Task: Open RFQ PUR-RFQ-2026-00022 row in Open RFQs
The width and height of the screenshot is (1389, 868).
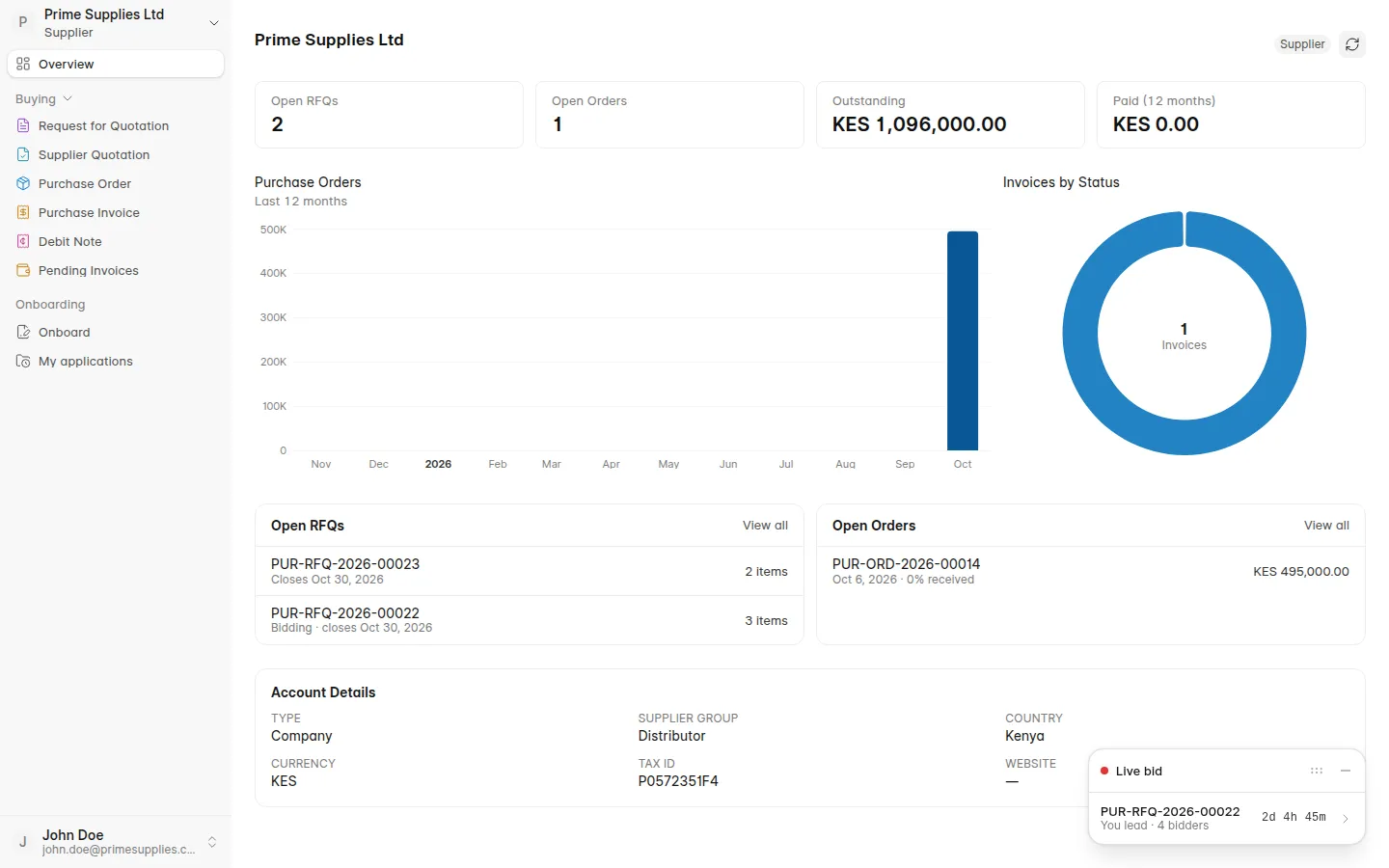Action: click(x=530, y=620)
